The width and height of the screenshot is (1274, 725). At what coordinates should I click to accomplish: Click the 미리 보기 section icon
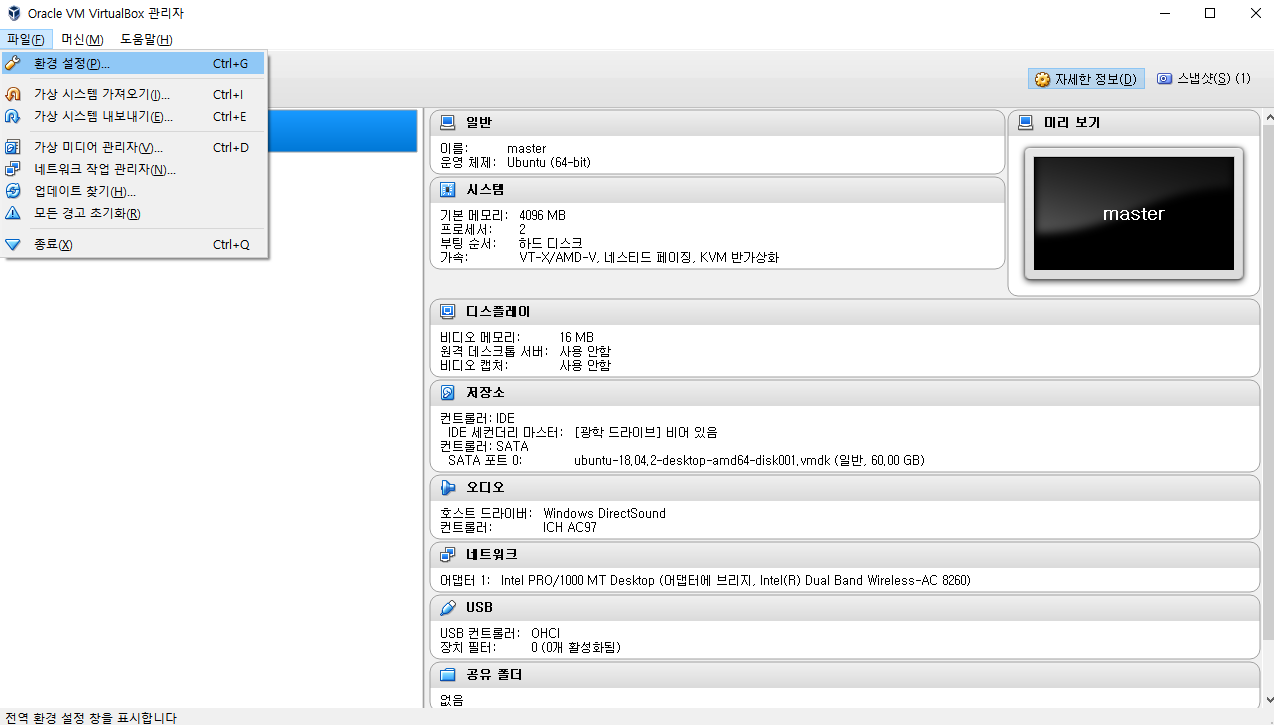point(1025,123)
